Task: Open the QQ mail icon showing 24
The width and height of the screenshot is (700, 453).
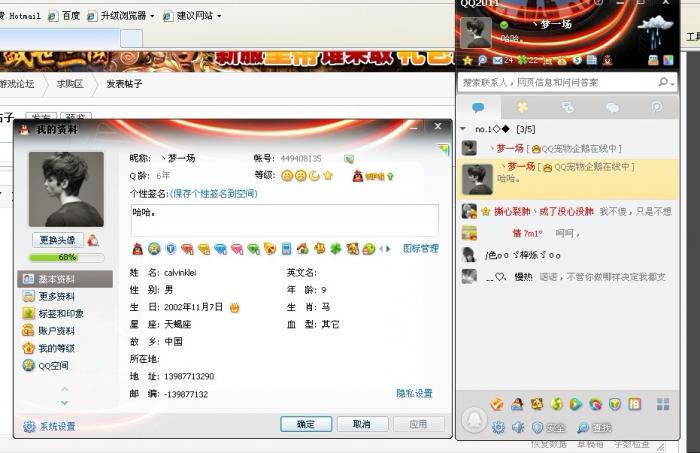Action: point(502,60)
